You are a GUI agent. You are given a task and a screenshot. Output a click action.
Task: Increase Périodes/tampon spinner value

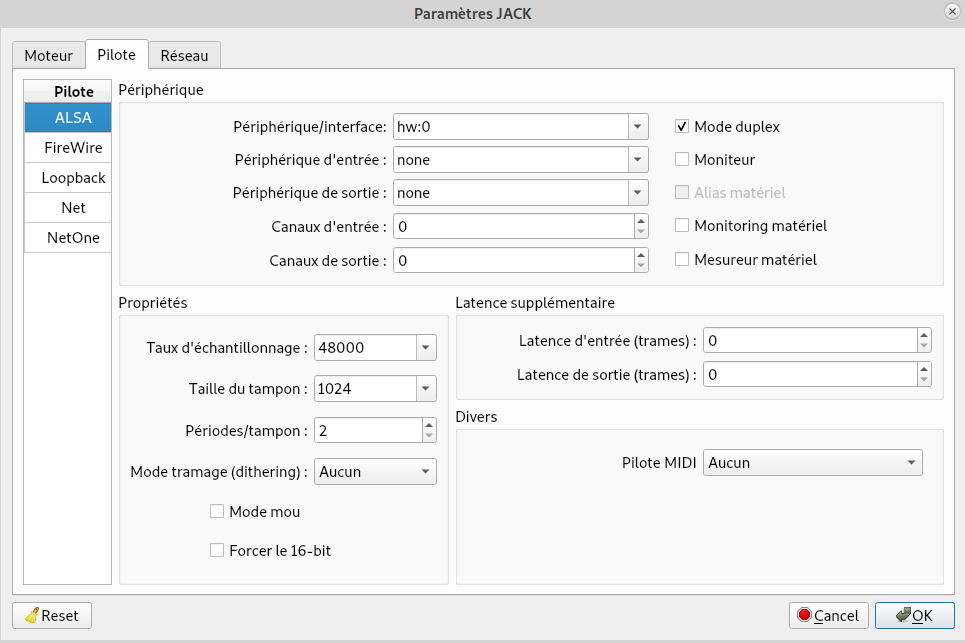[x=429, y=424]
